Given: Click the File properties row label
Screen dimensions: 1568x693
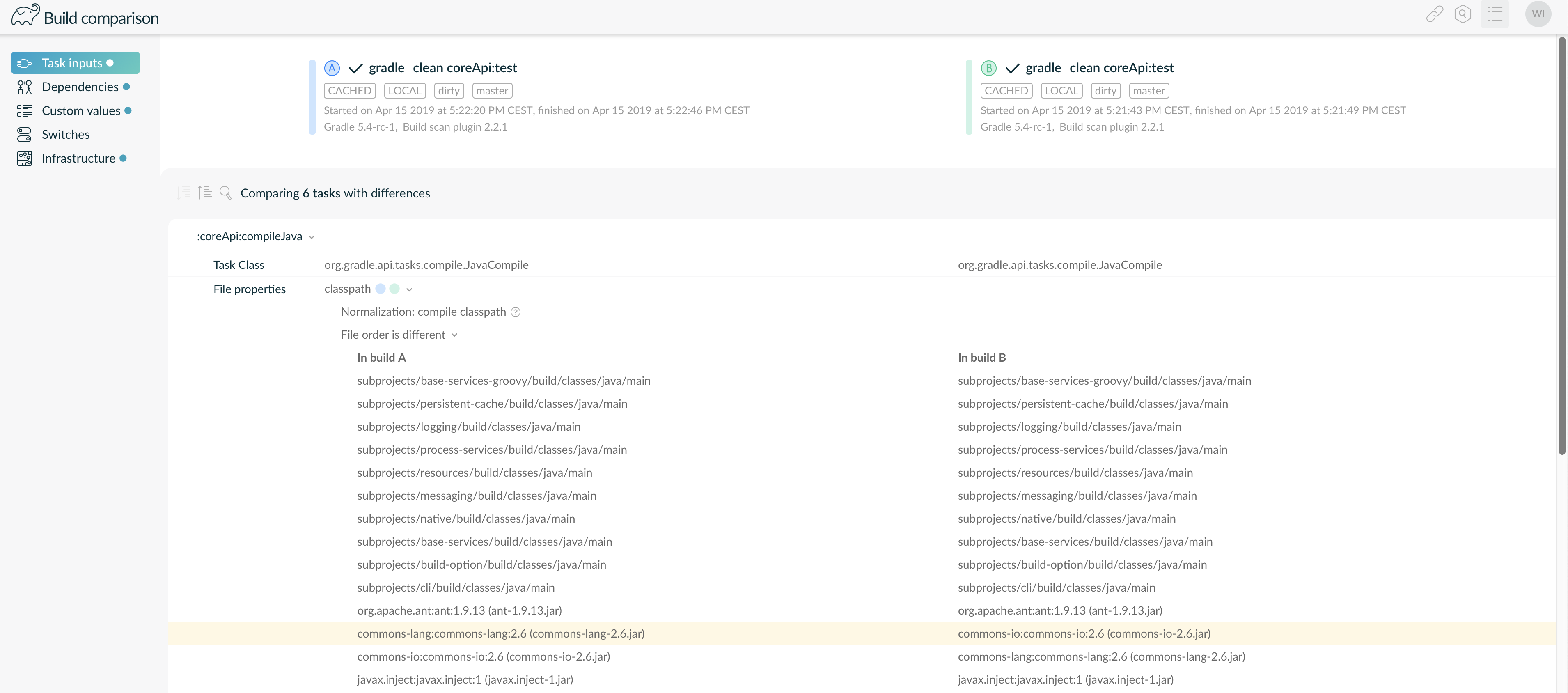Looking at the screenshot, I should pos(250,289).
